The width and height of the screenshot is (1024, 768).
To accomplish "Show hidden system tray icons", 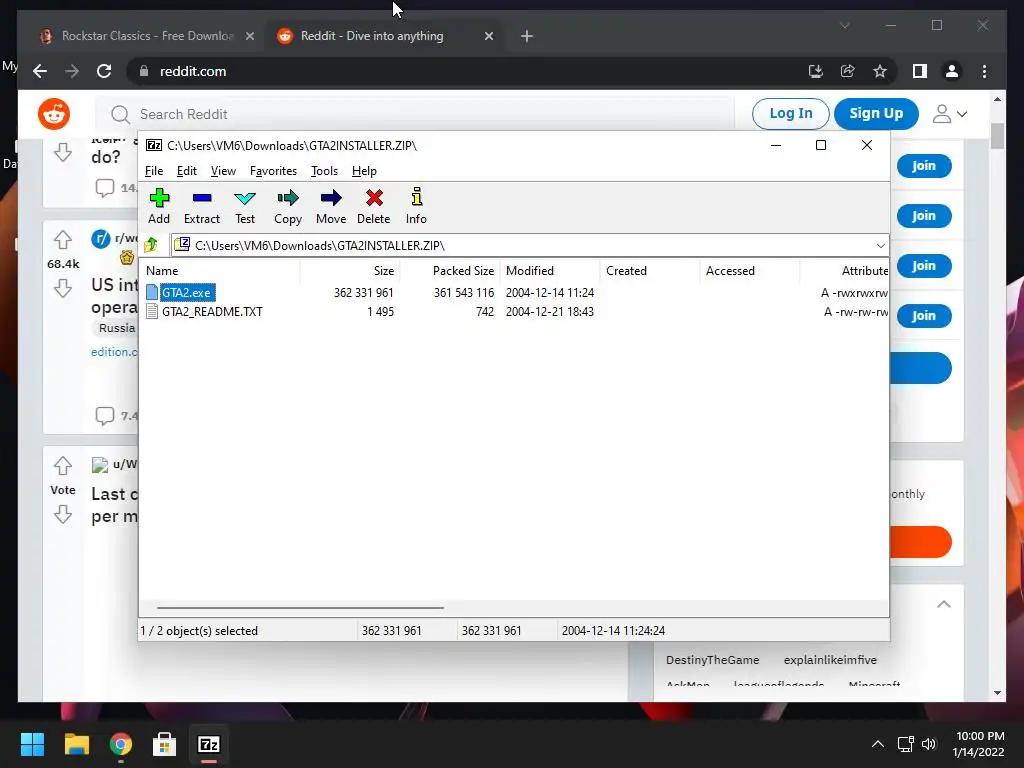I will pyautogui.click(x=878, y=744).
